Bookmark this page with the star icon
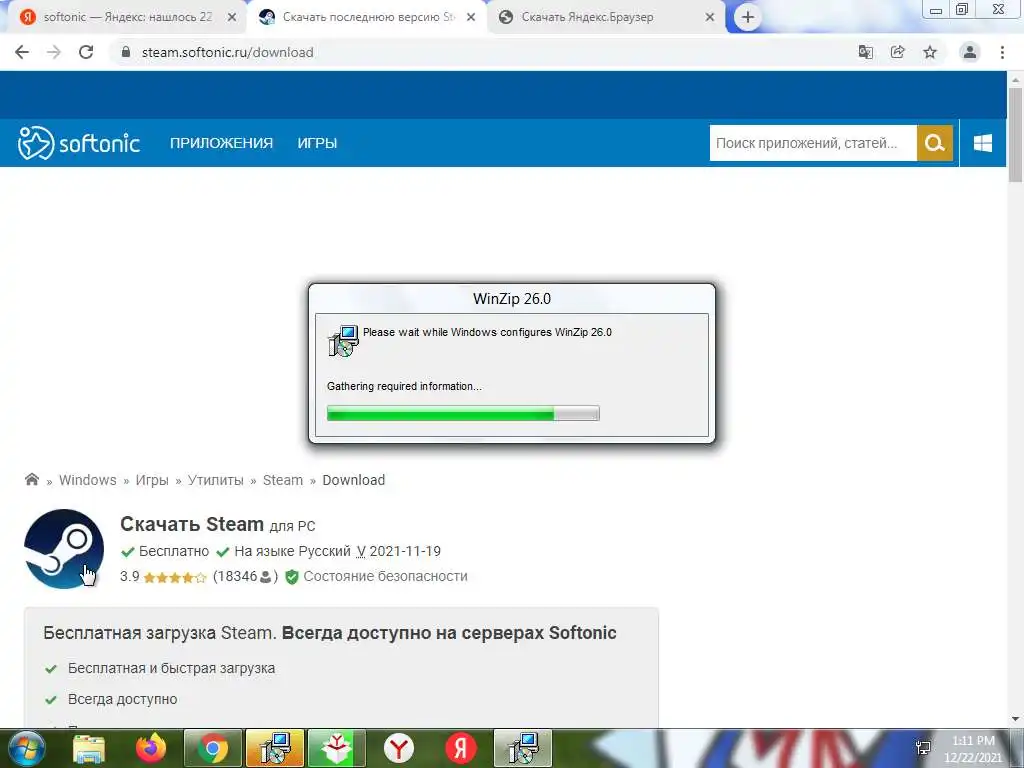This screenshot has height=768, width=1024. click(x=930, y=52)
